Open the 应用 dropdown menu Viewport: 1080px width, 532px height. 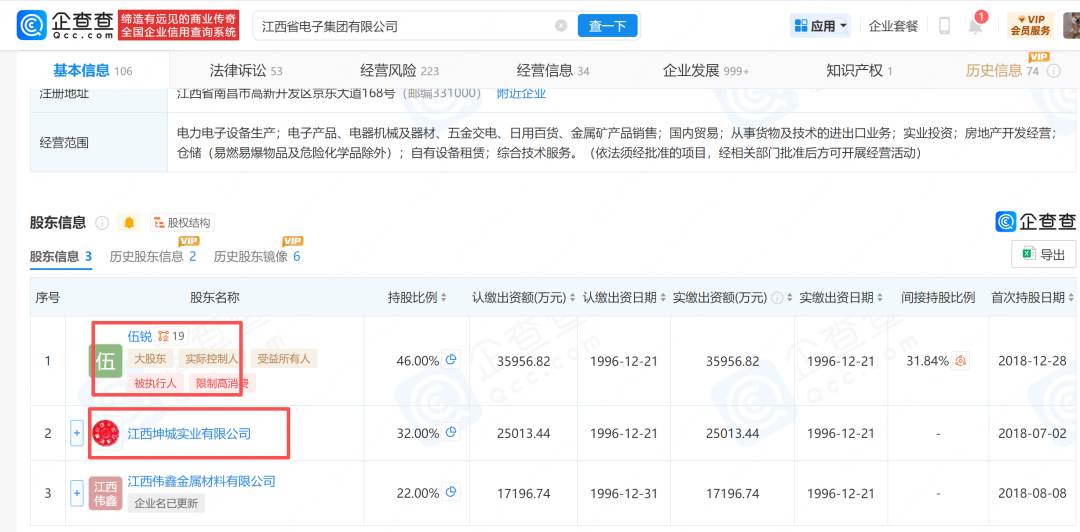click(820, 26)
